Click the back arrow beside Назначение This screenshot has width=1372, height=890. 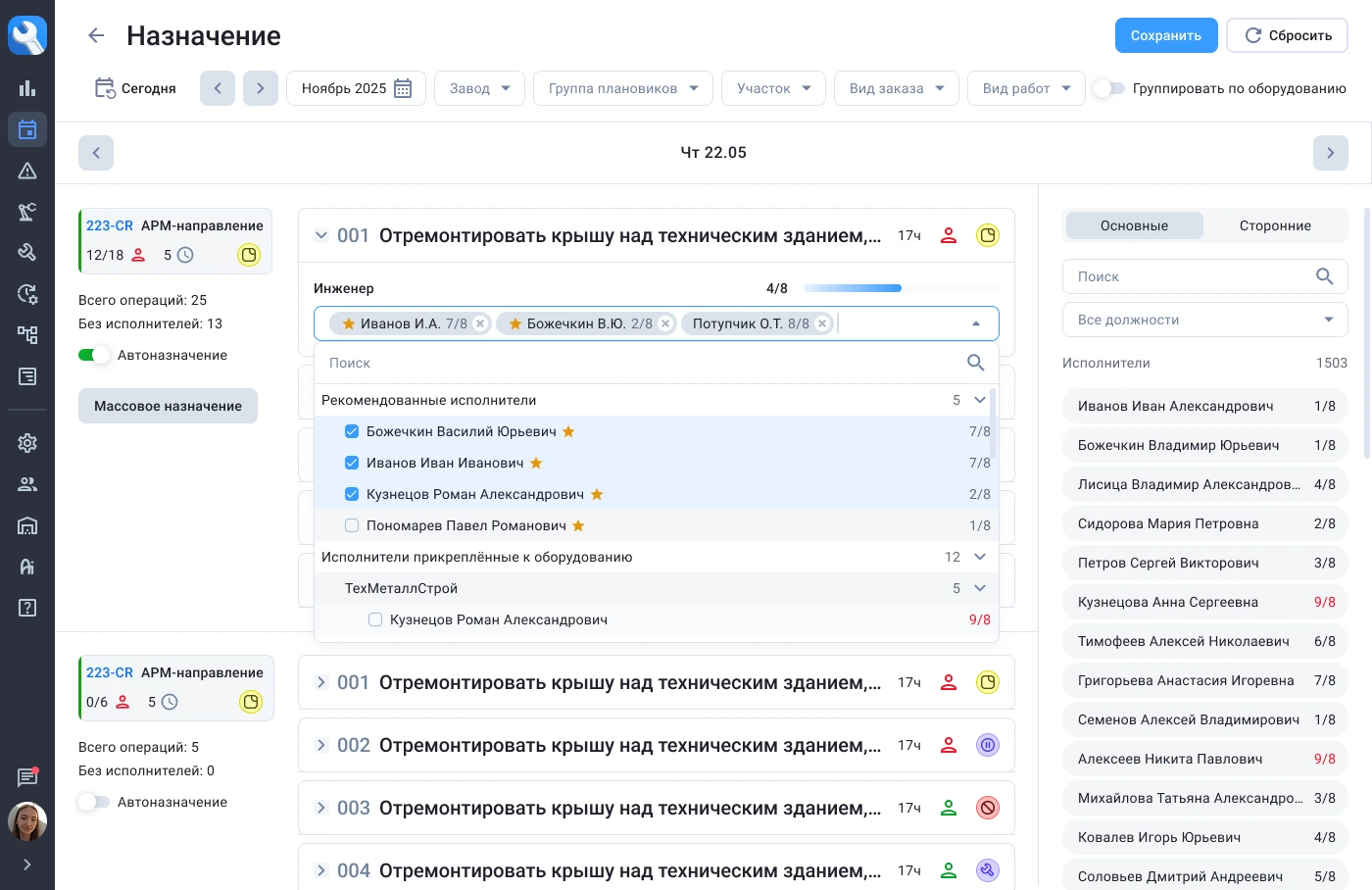tap(96, 36)
